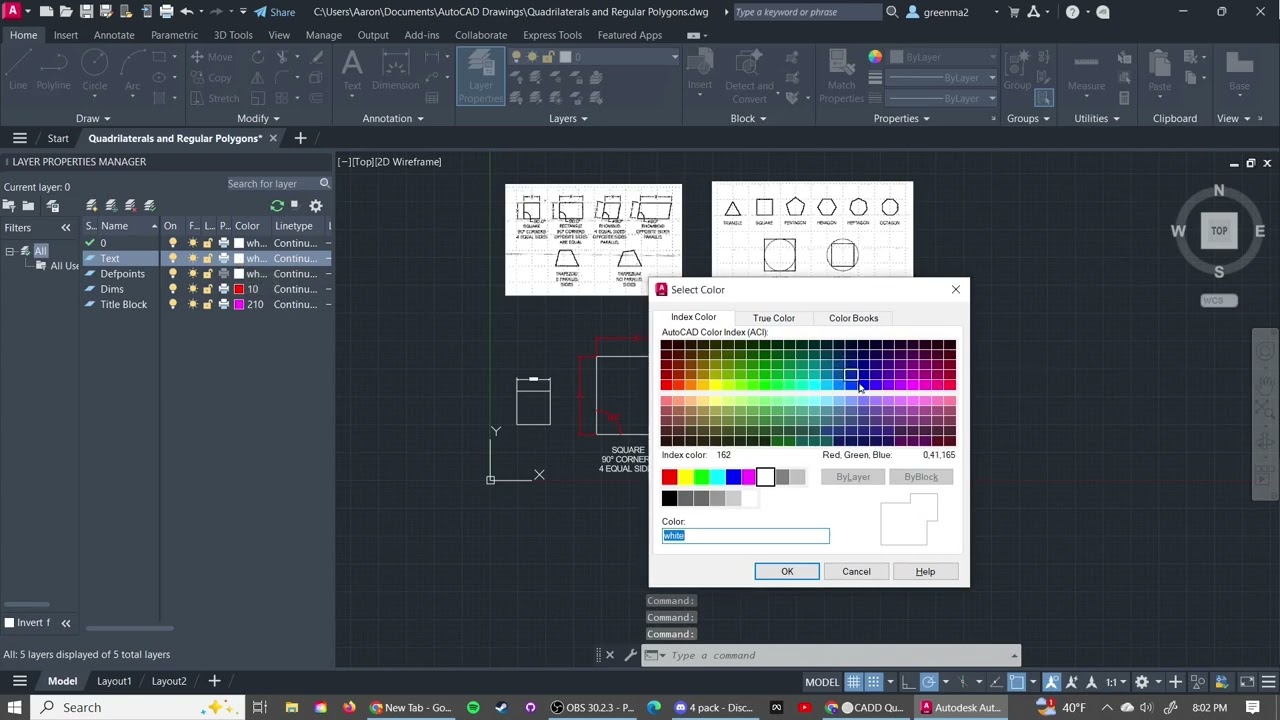Expand the Layers panel dropdown

point(569,119)
